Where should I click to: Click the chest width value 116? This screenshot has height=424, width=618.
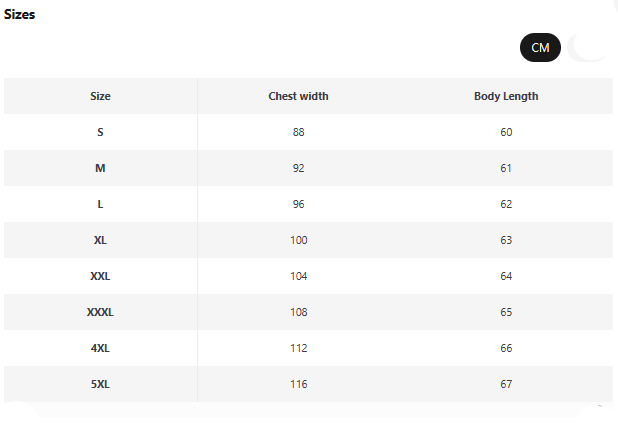click(x=298, y=384)
